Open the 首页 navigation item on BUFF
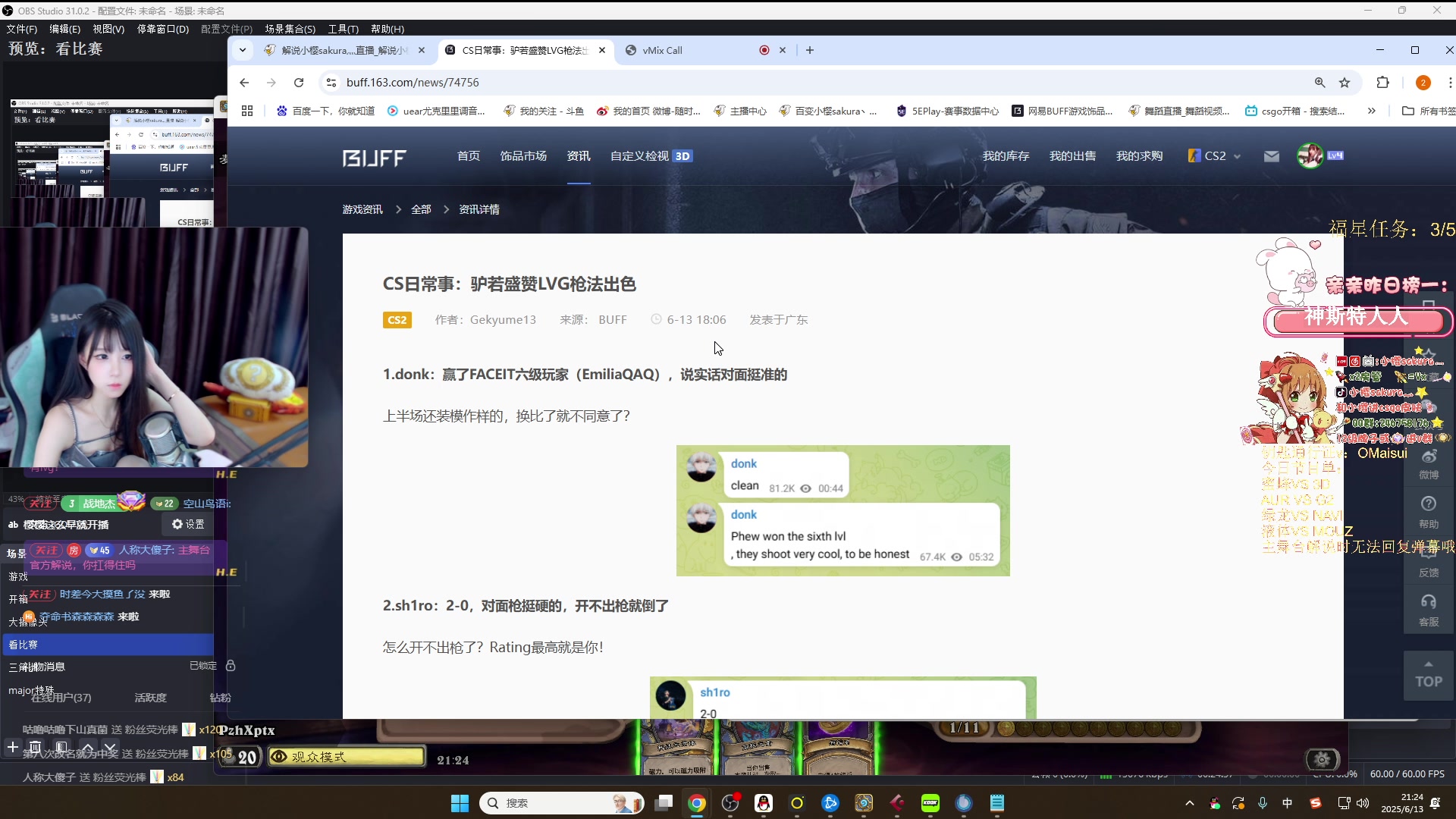The height and width of the screenshot is (819, 1456). click(469, 156)
